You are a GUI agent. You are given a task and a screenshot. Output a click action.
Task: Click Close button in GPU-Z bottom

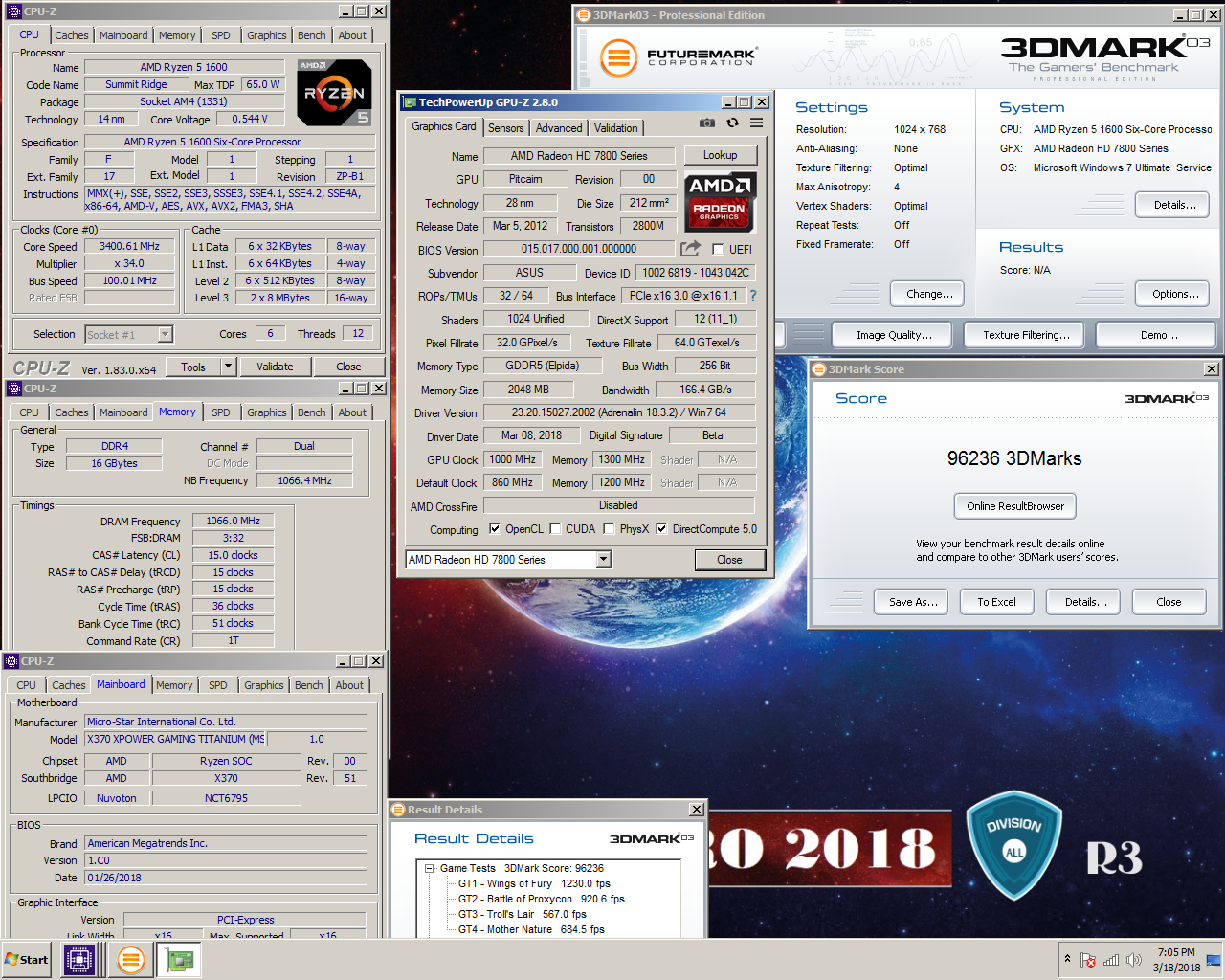coord(729,560)
